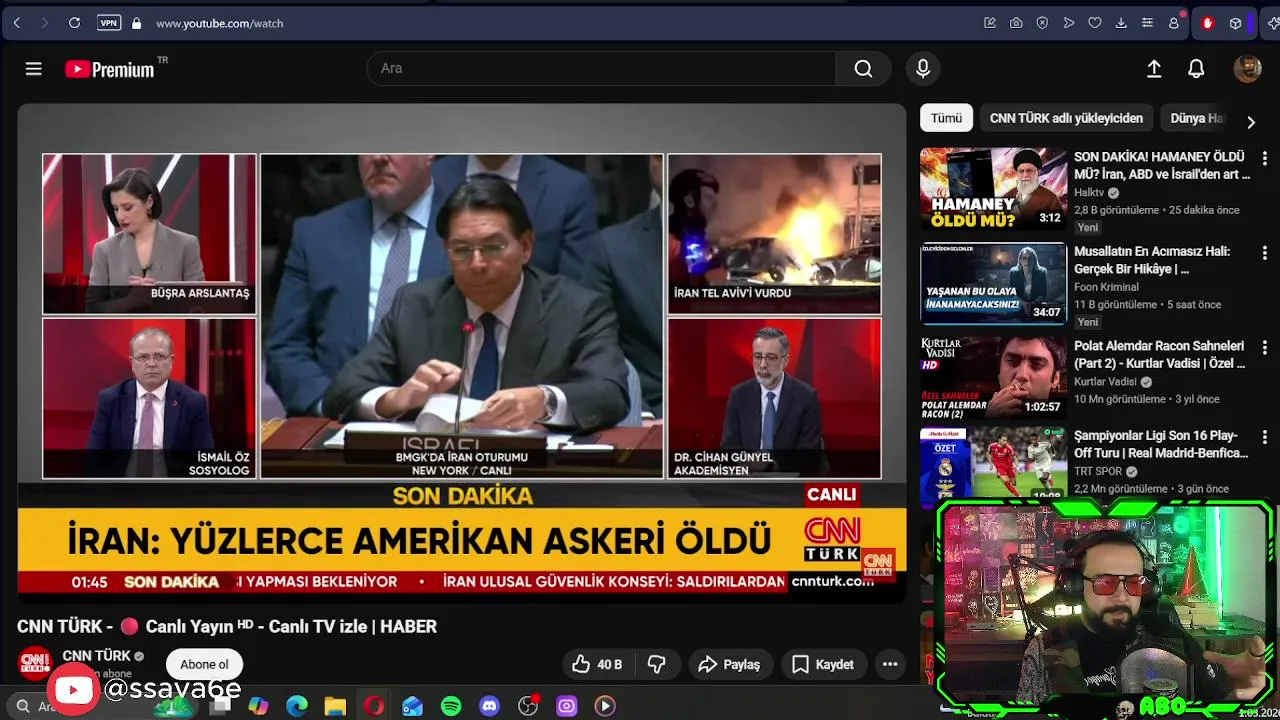Viewport: 1280px width, 720px height.
Task: Show more filter chips with the right chevron
Action: click(1251, 122)
